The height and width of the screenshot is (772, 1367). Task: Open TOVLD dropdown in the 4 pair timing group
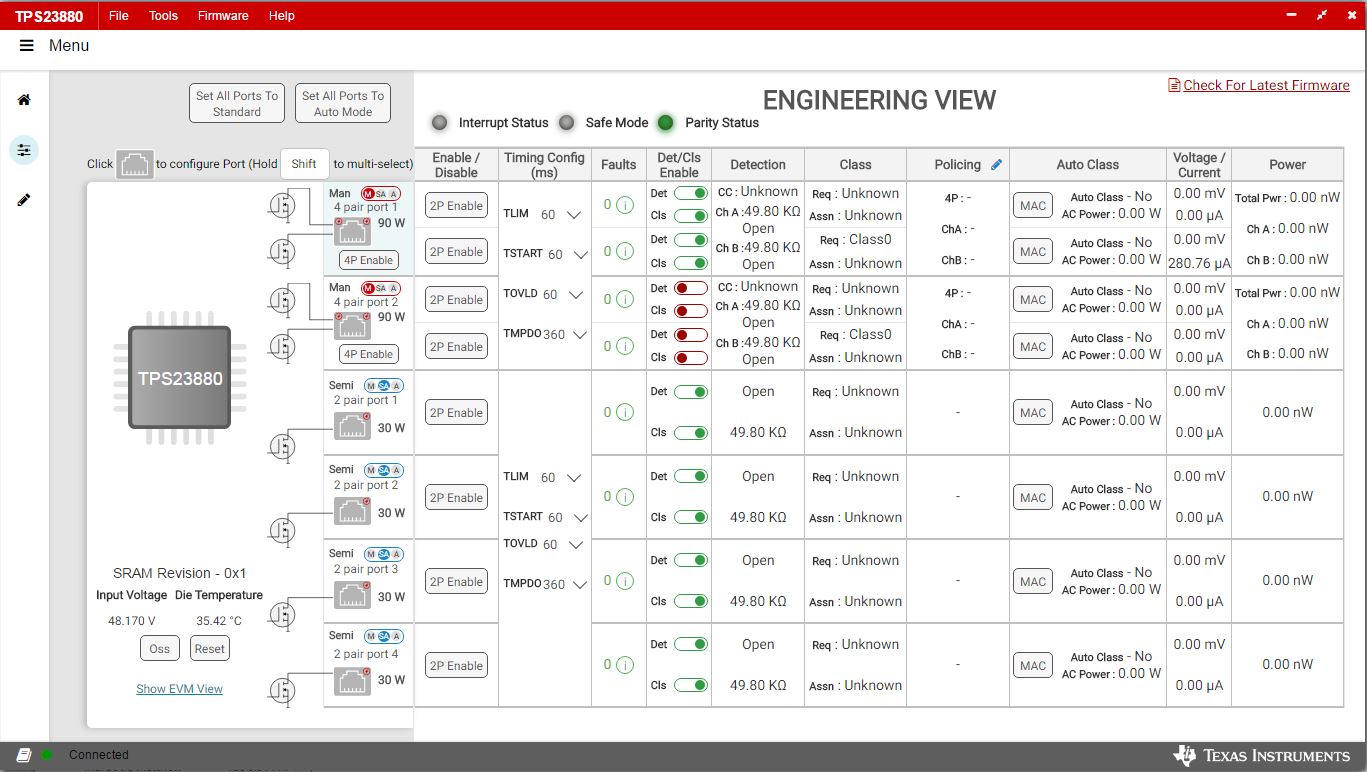575,295
